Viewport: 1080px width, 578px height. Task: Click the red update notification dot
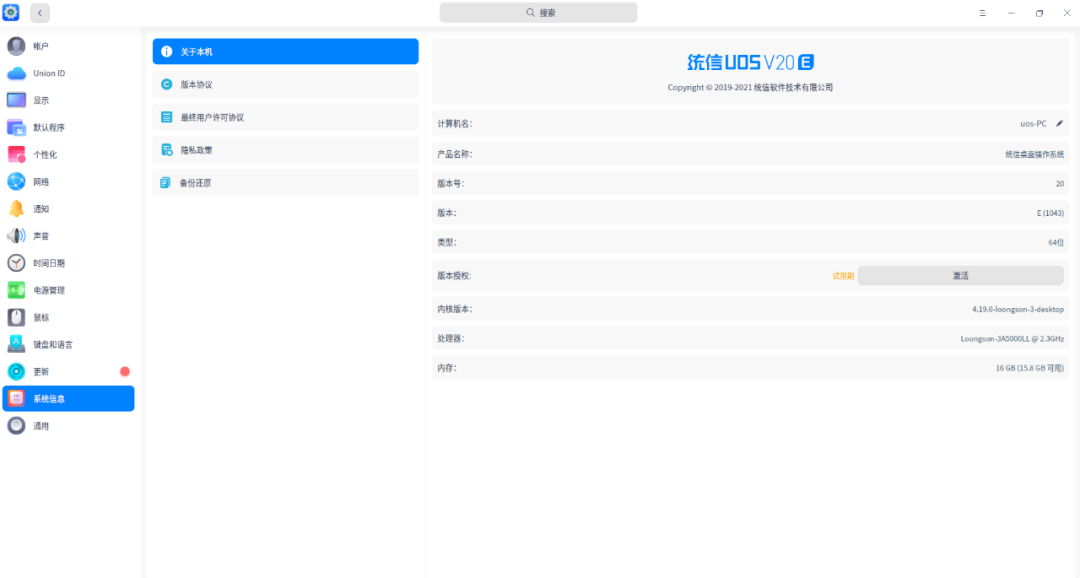point(125,371)
